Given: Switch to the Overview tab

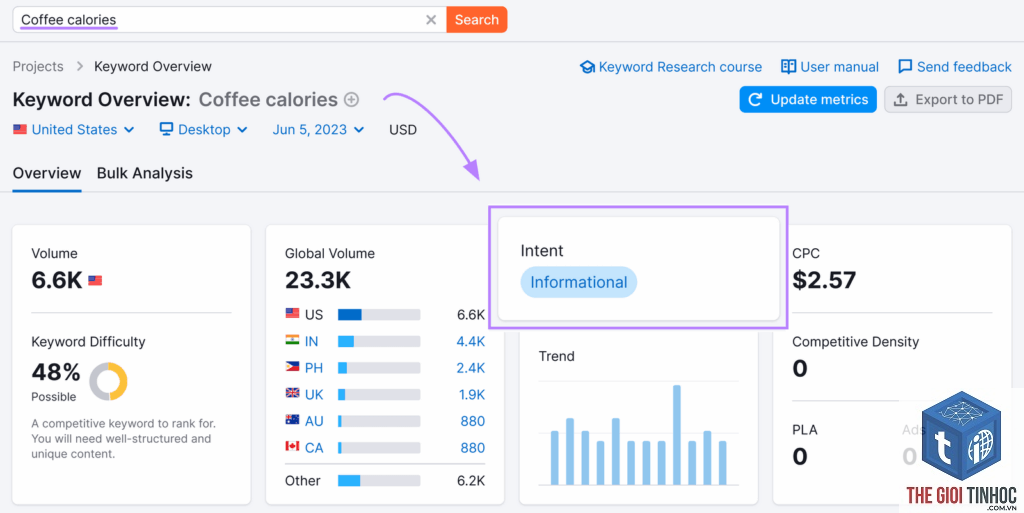Looking at the screenshot, I should (x=46, y=173).
